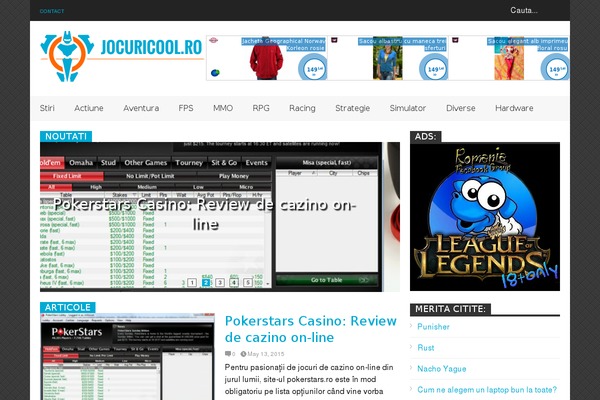Open the slider headline Pokerstars Casino review
Screen dimensions: 600x400
pos(205,214)
